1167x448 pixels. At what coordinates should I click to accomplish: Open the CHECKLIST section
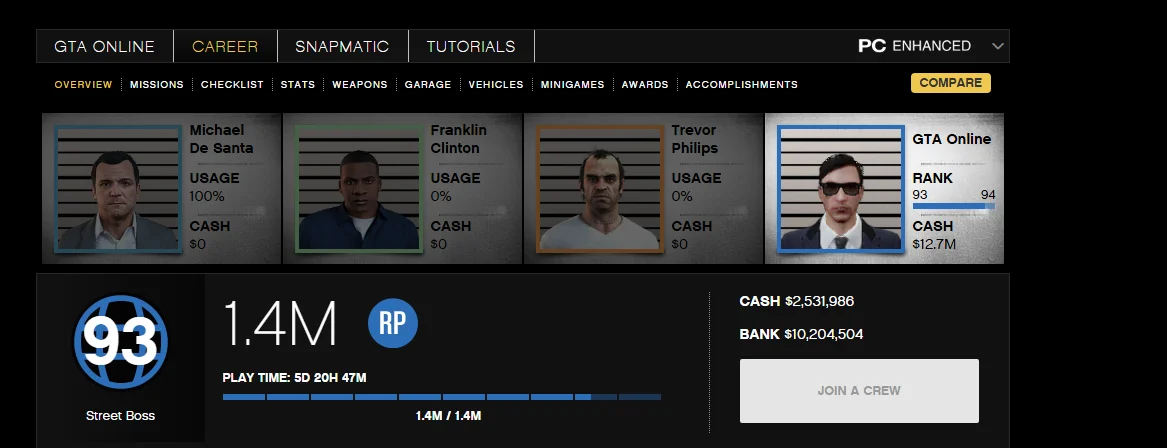(x=232, y=85)
